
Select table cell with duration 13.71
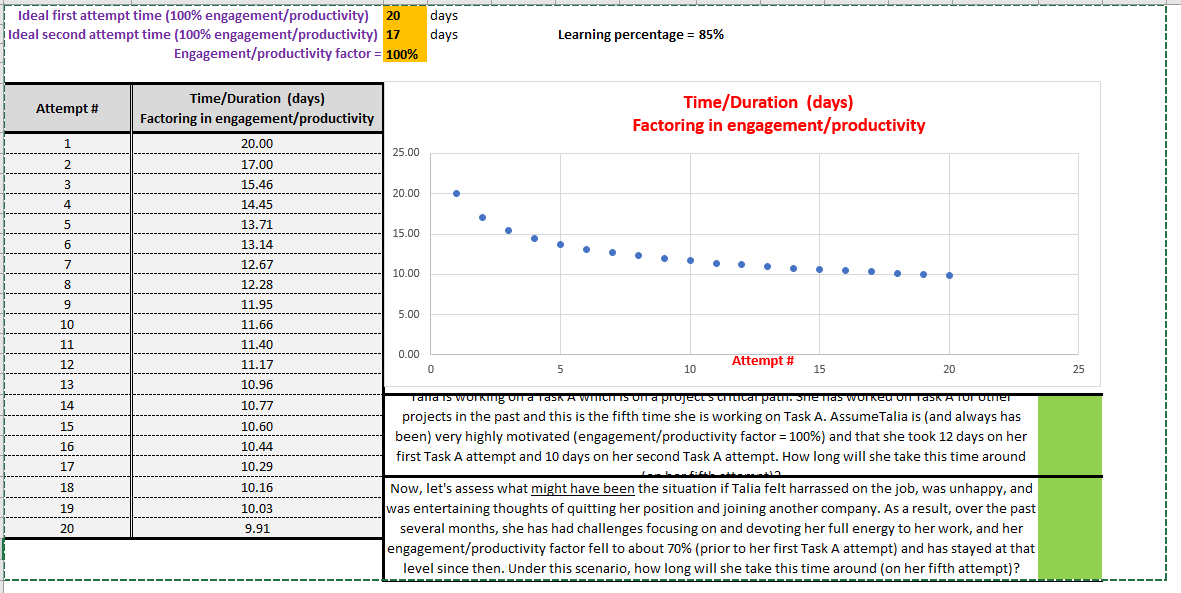pyautogui.click(x=257, y=225)
